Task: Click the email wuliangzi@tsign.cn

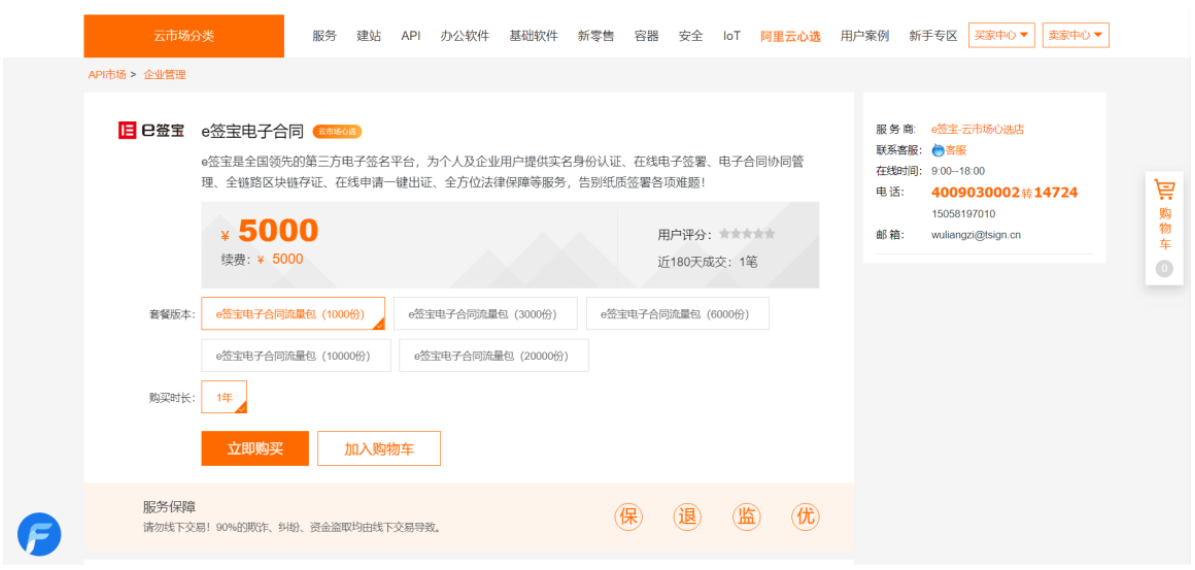Action: 976,235
